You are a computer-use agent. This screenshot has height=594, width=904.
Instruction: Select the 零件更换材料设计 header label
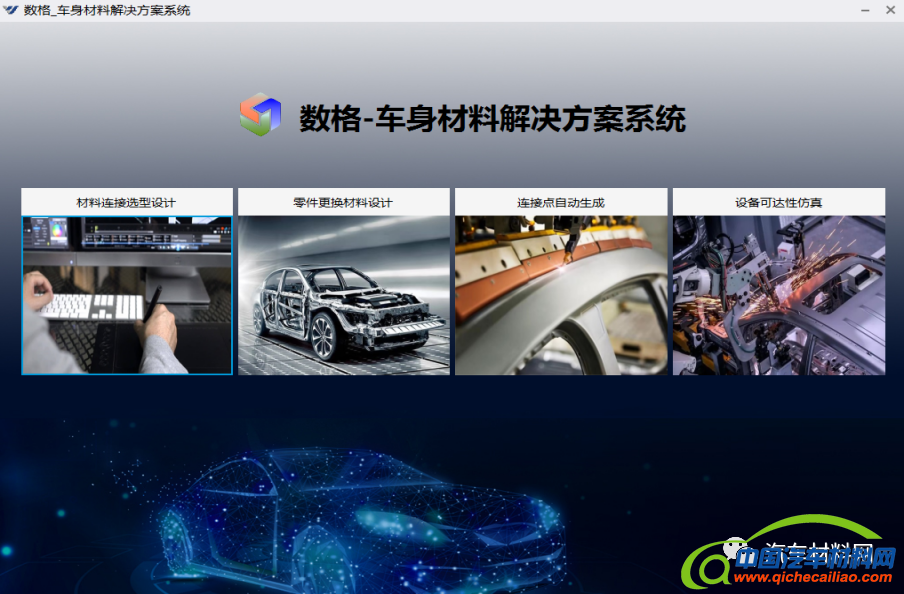tap(343, 201)
